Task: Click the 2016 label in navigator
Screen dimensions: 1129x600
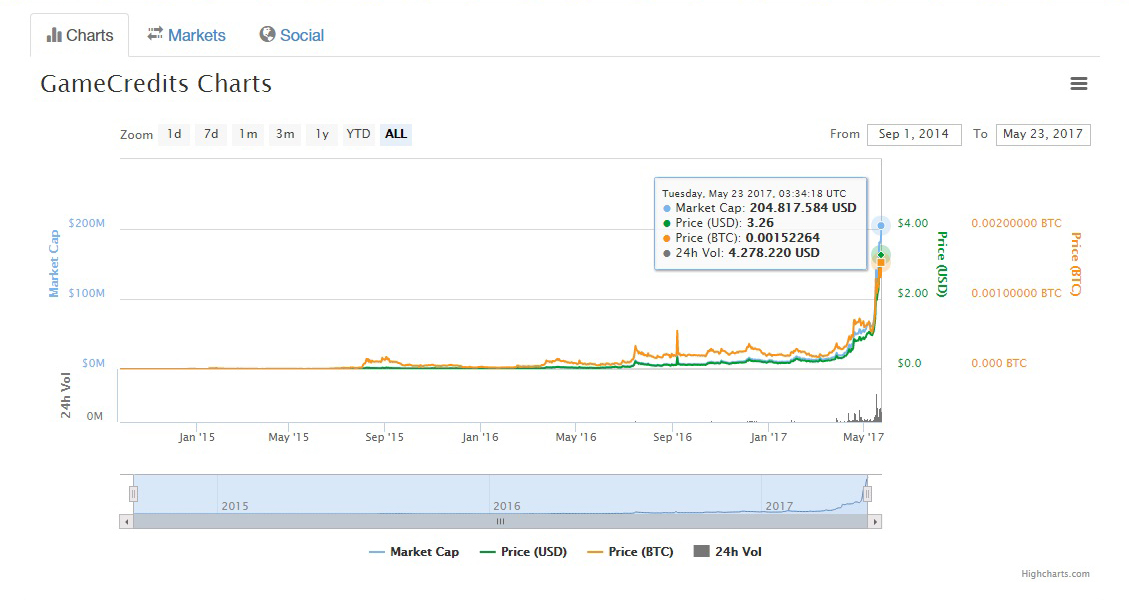Action: click(x=506, y=506)
